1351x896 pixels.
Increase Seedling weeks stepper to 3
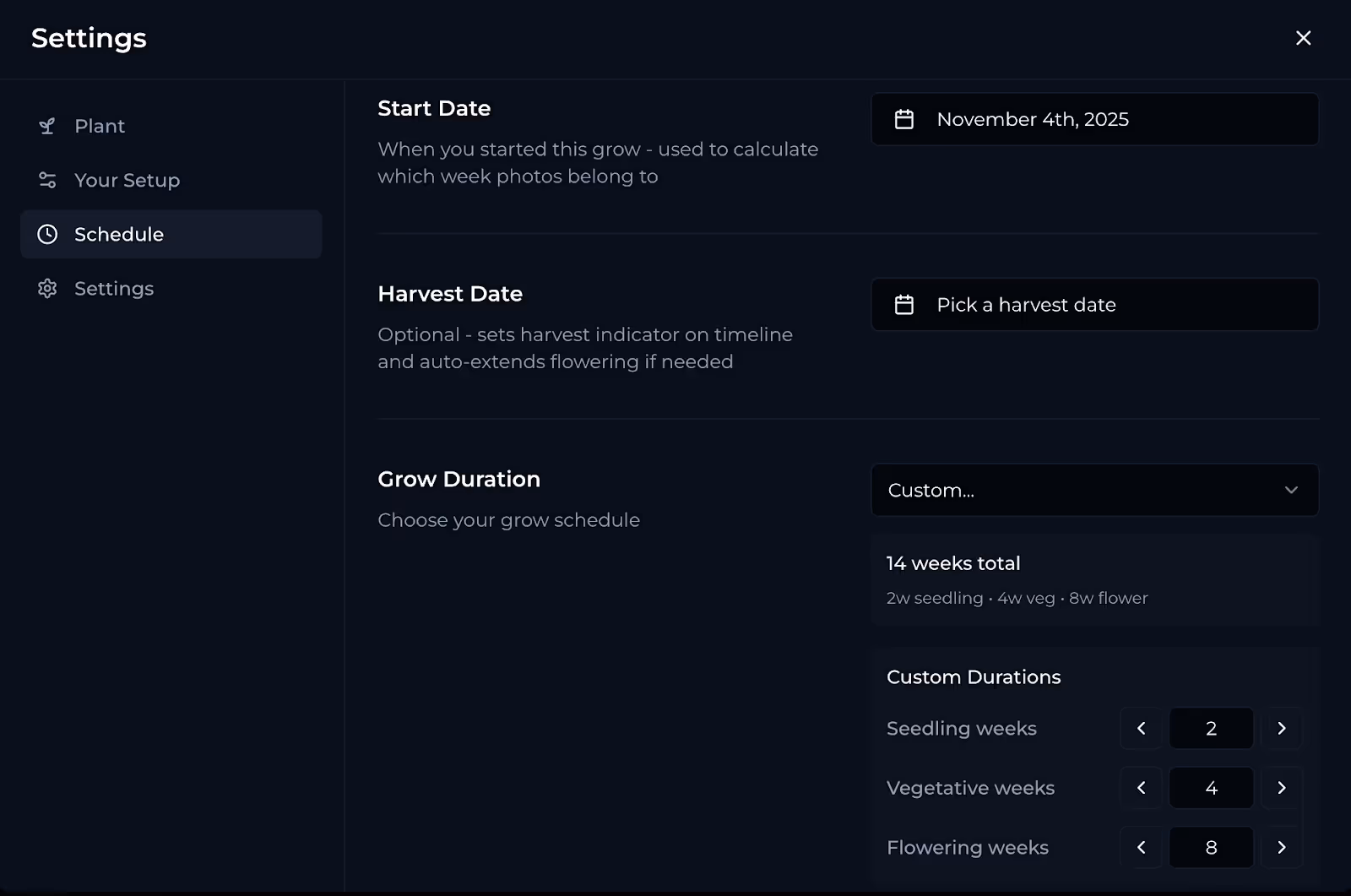tap(1281, 728)
